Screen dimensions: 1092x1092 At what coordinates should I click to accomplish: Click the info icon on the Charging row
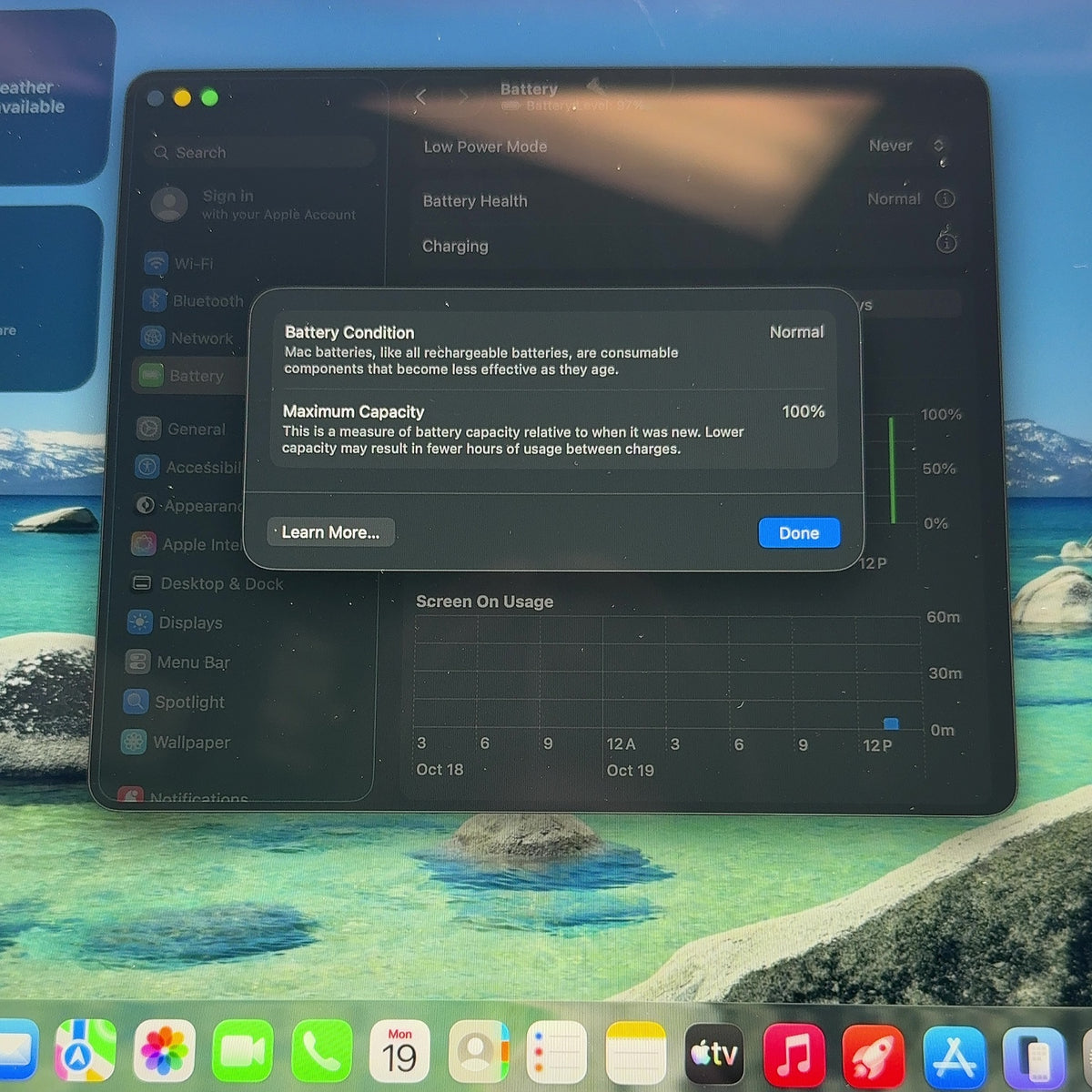pyautogui.click(x=946, y=244)
